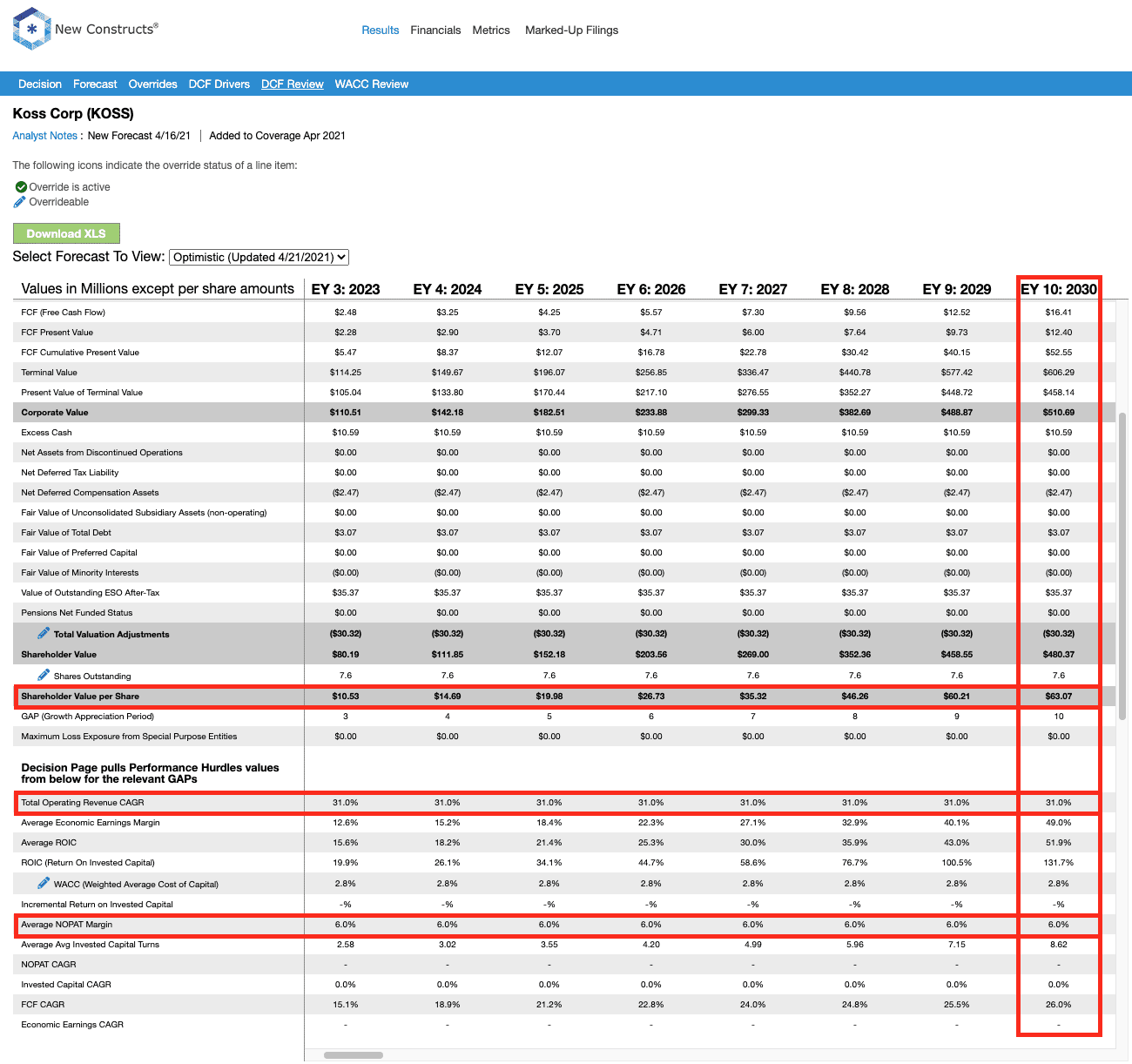Click the Terminal Value row label

coord(50,373)
